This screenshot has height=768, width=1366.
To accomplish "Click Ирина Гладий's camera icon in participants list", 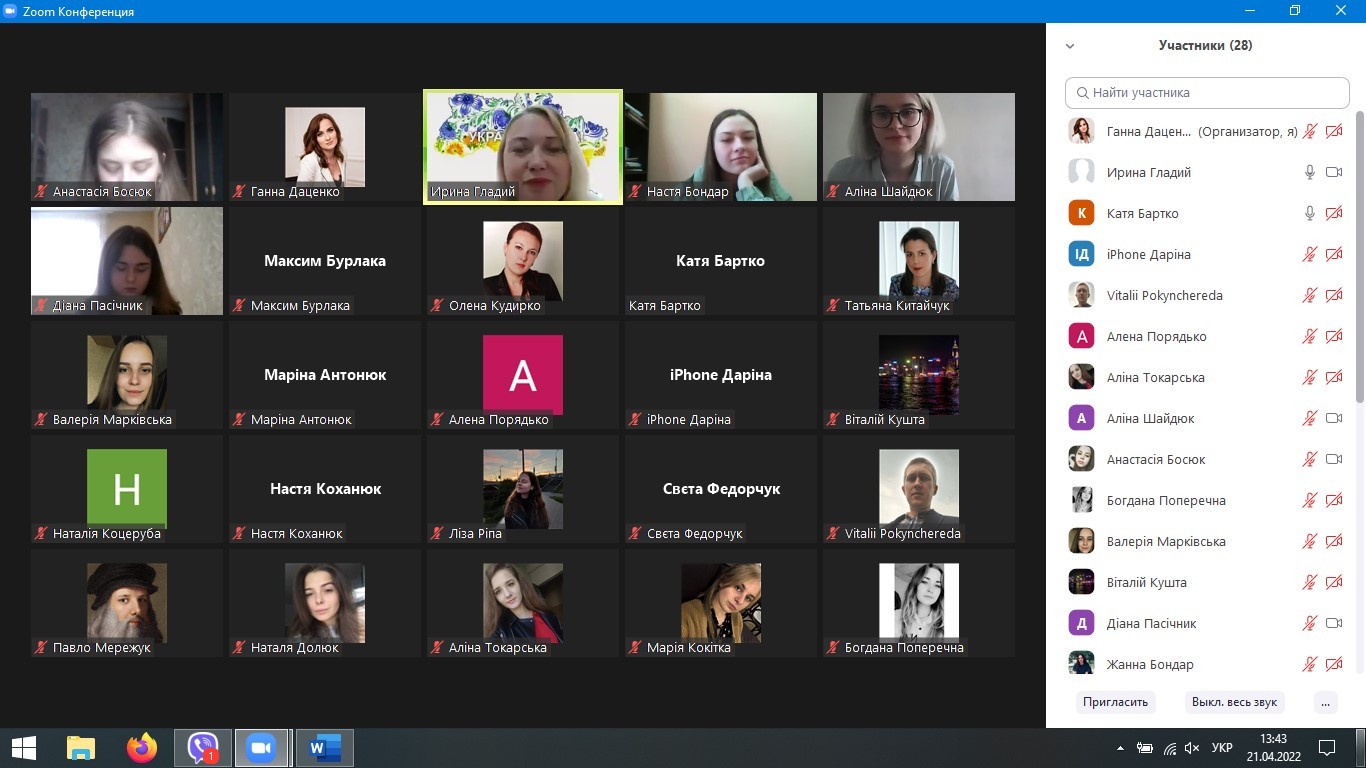I will pos(1333,172).
